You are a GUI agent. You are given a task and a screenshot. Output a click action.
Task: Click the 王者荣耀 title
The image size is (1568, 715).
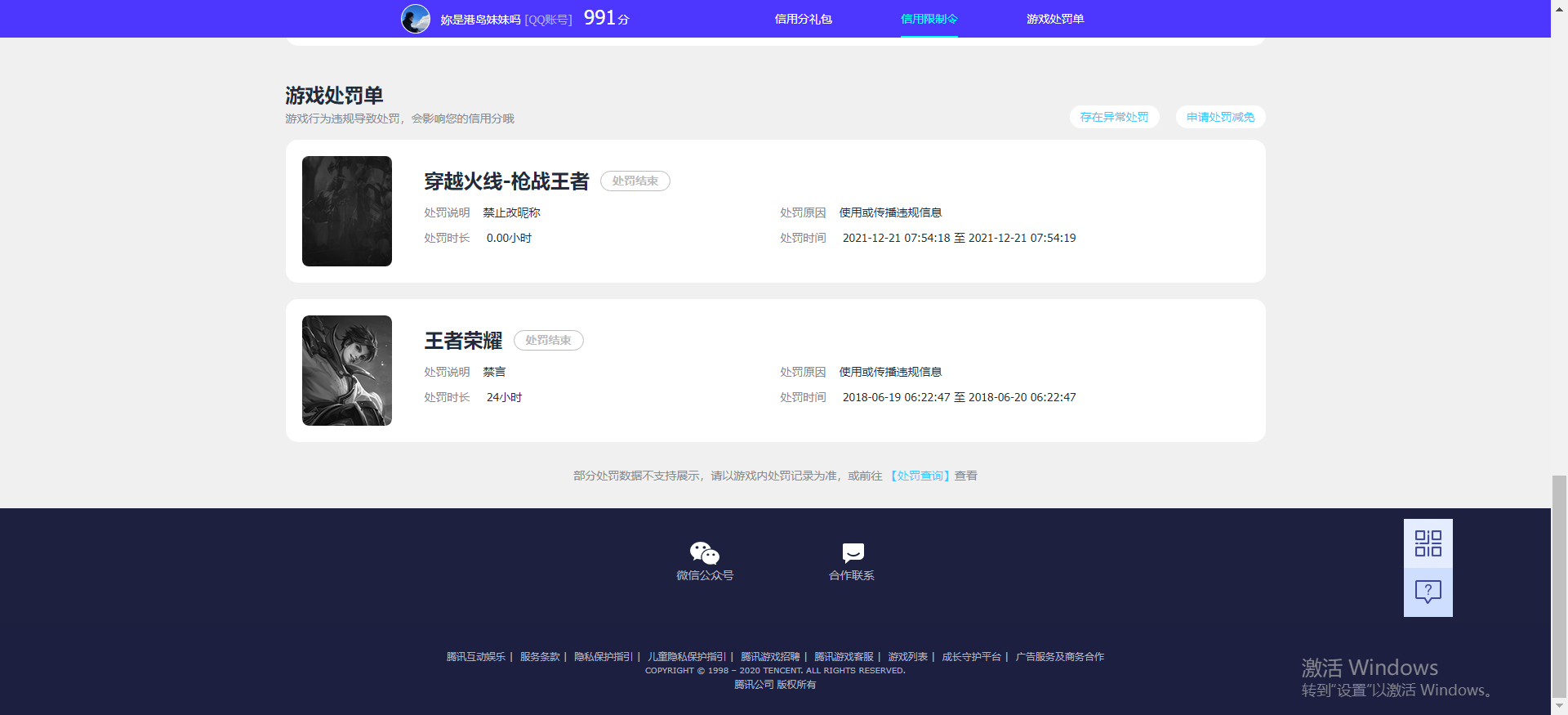click(463, 341)
